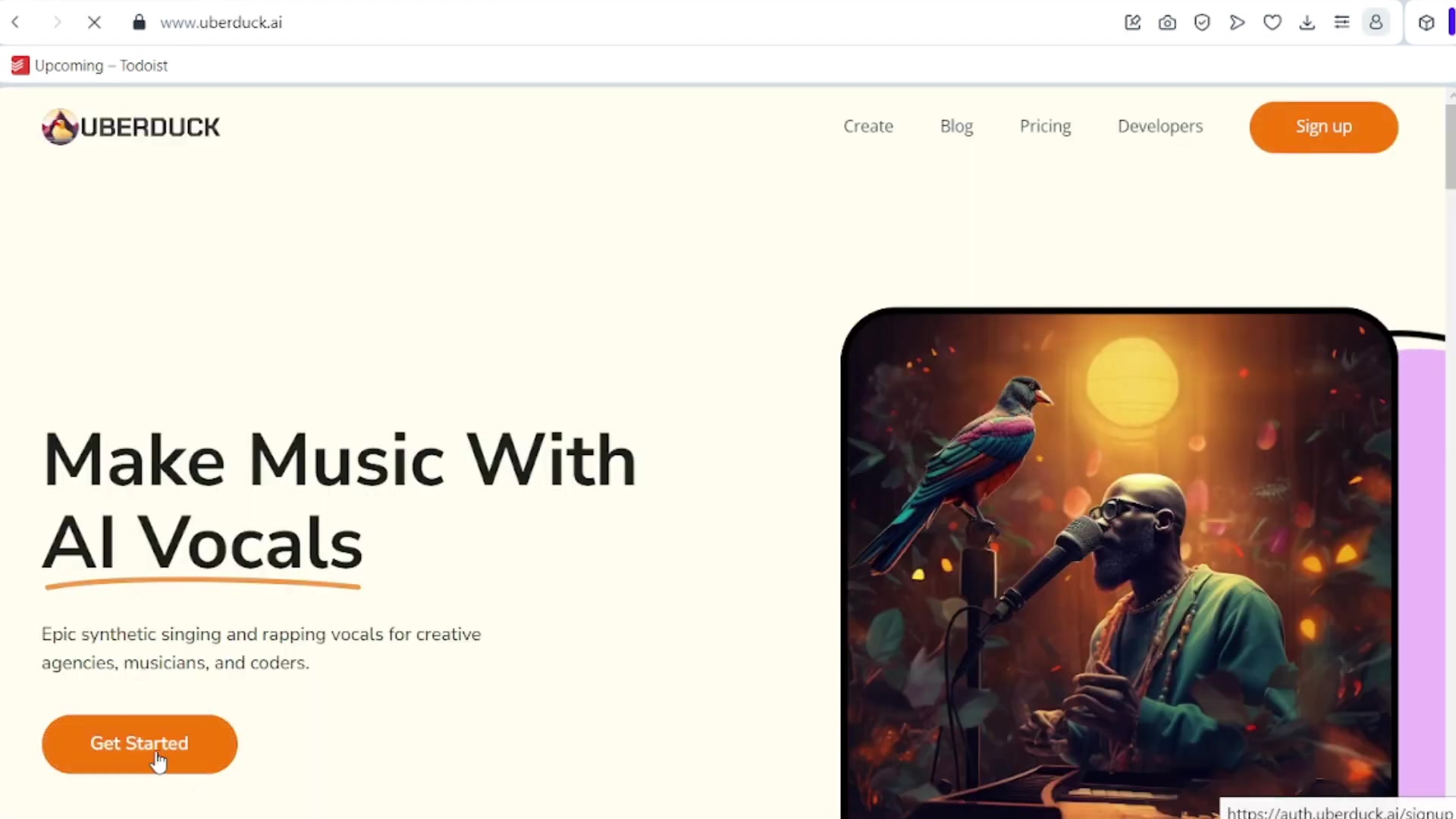
Task: Open the Create navigation item
Action: [868, 127]
